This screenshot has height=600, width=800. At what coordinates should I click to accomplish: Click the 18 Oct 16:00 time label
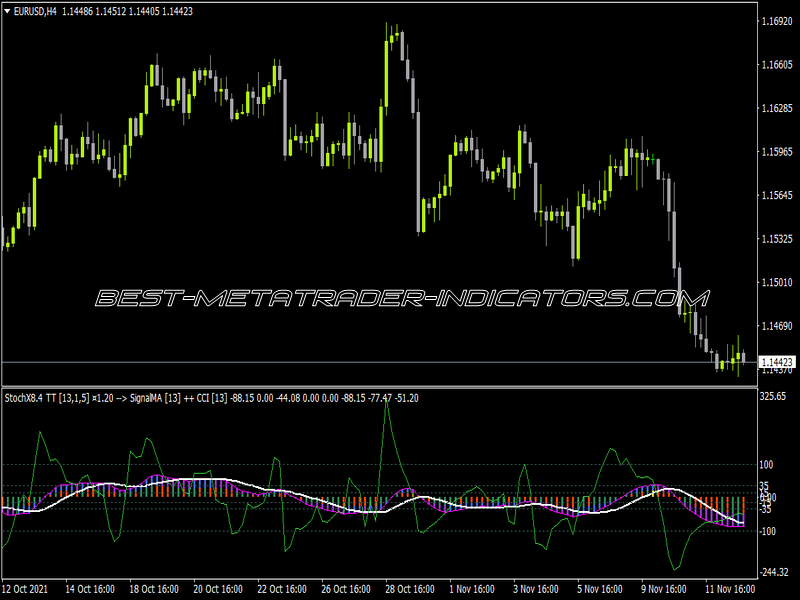tap(154, 589)
